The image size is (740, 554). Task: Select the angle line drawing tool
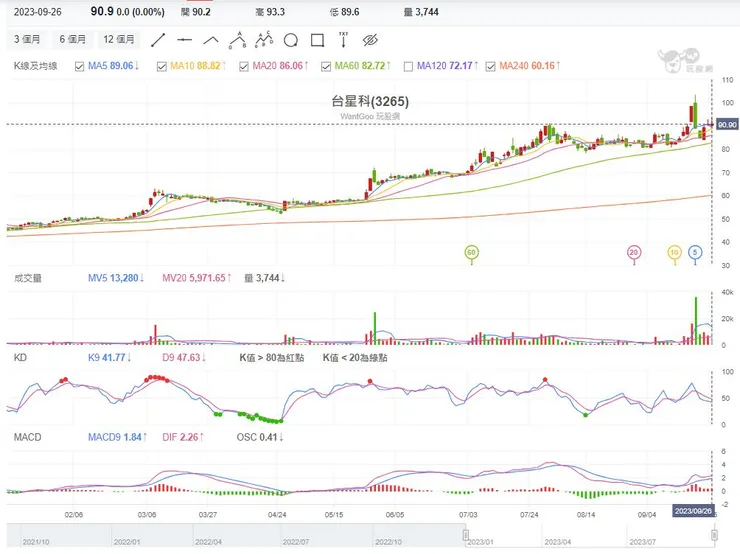pyautogui.click(x=210, y=40)
